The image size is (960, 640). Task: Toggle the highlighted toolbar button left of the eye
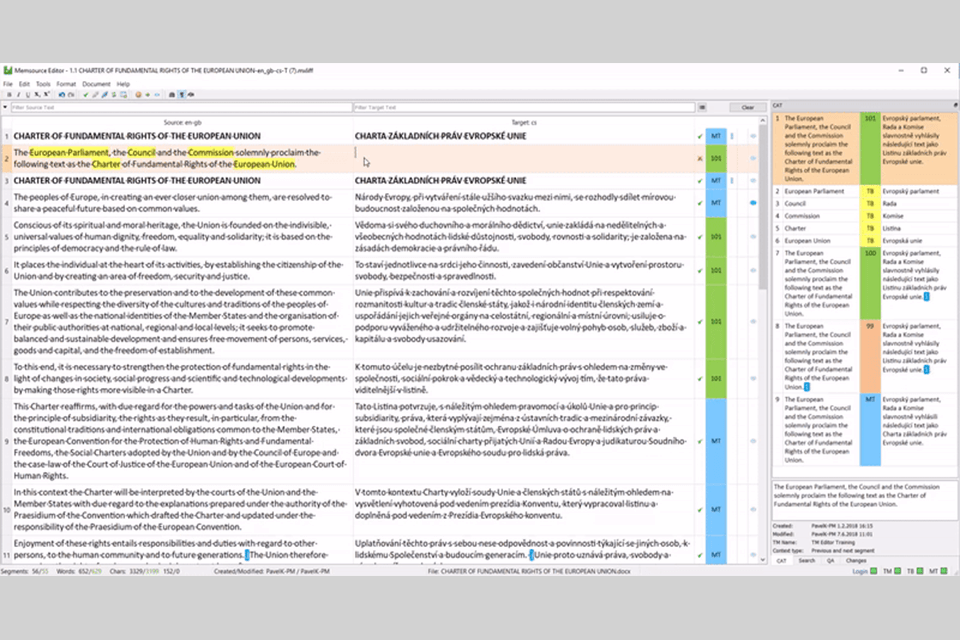(x=182, y=95)
